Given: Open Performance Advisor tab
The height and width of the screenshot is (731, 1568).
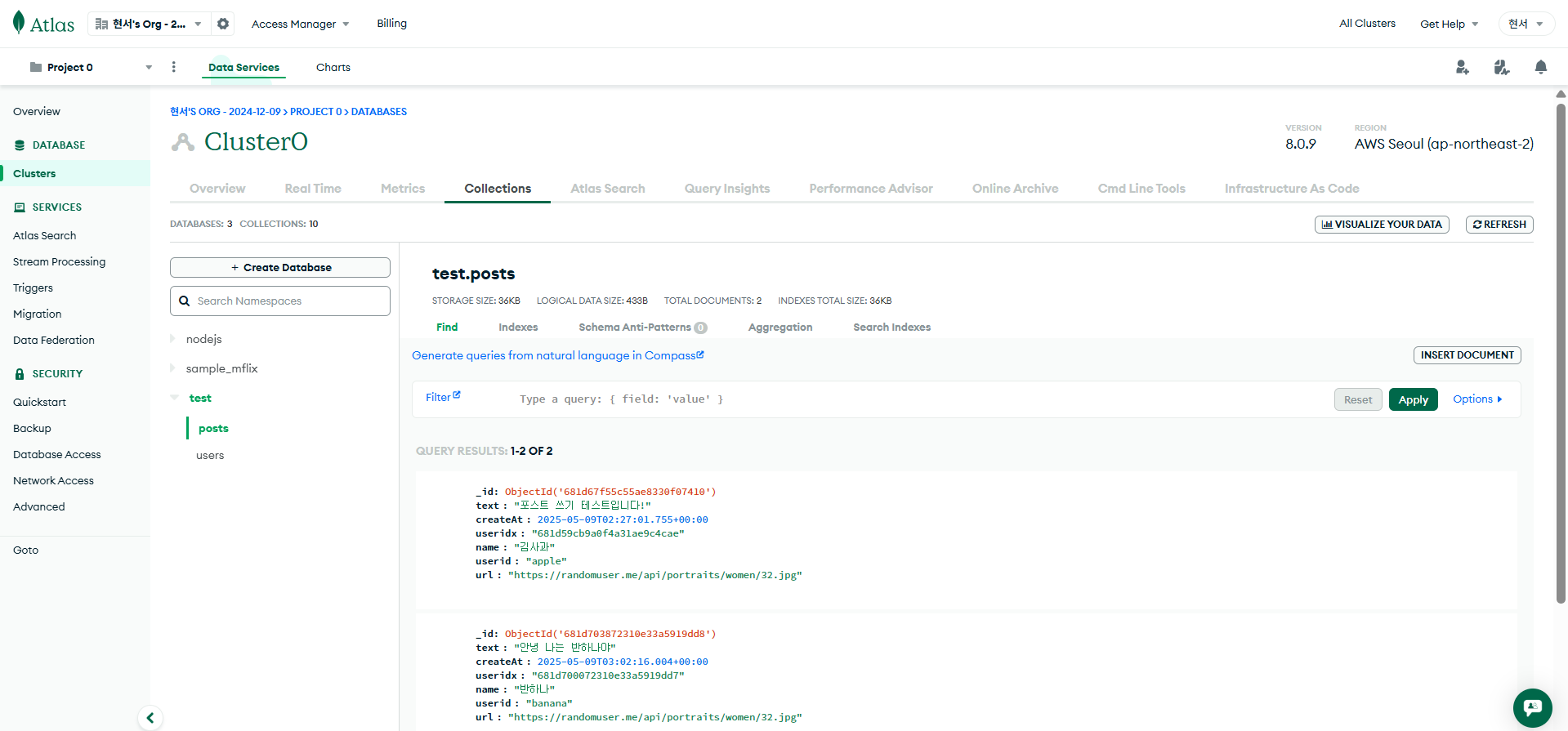Looking at the screenshot, I should tap(871, 188).
